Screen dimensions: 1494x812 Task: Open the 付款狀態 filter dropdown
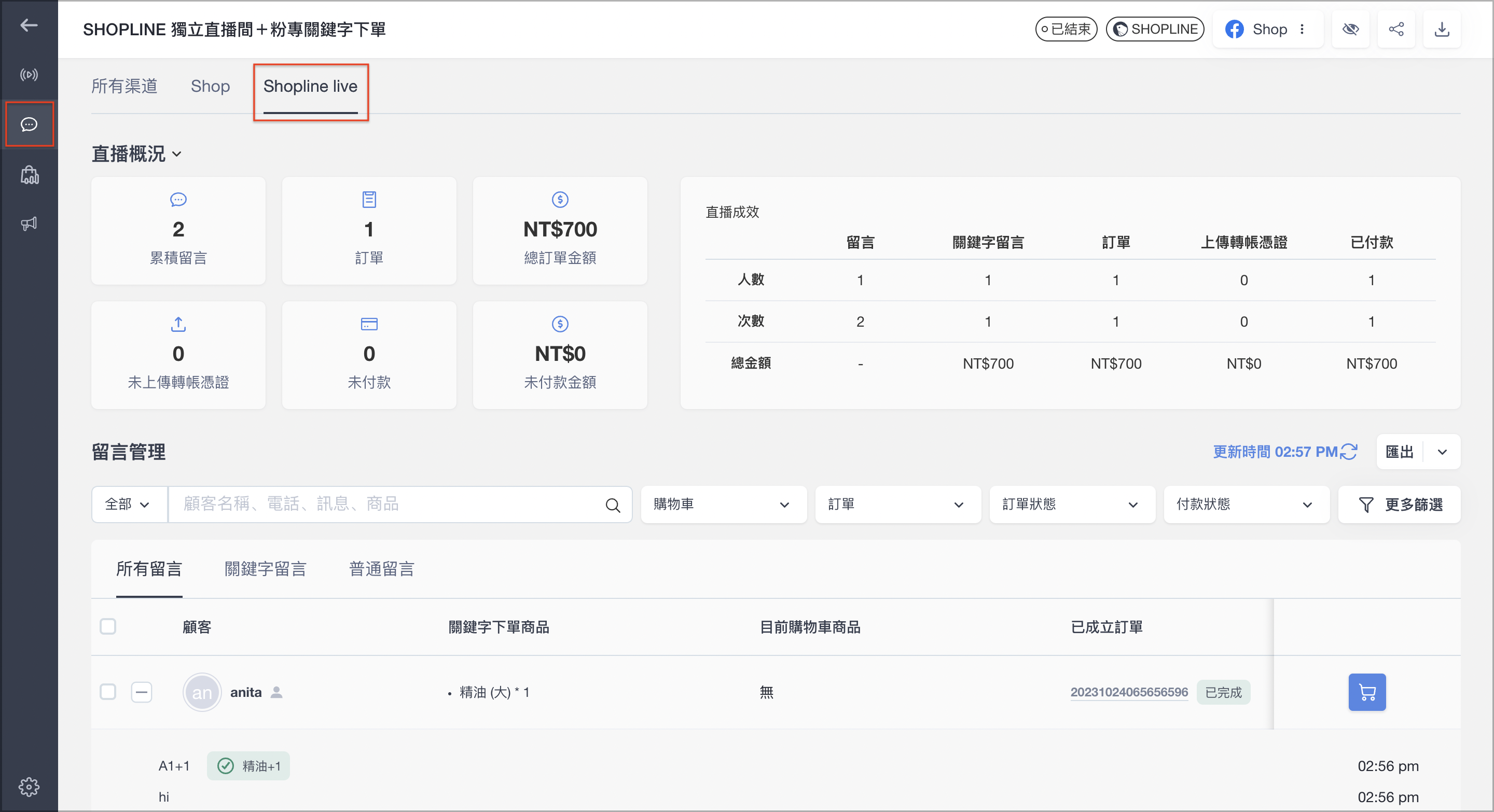click(x=1247, y=504)
